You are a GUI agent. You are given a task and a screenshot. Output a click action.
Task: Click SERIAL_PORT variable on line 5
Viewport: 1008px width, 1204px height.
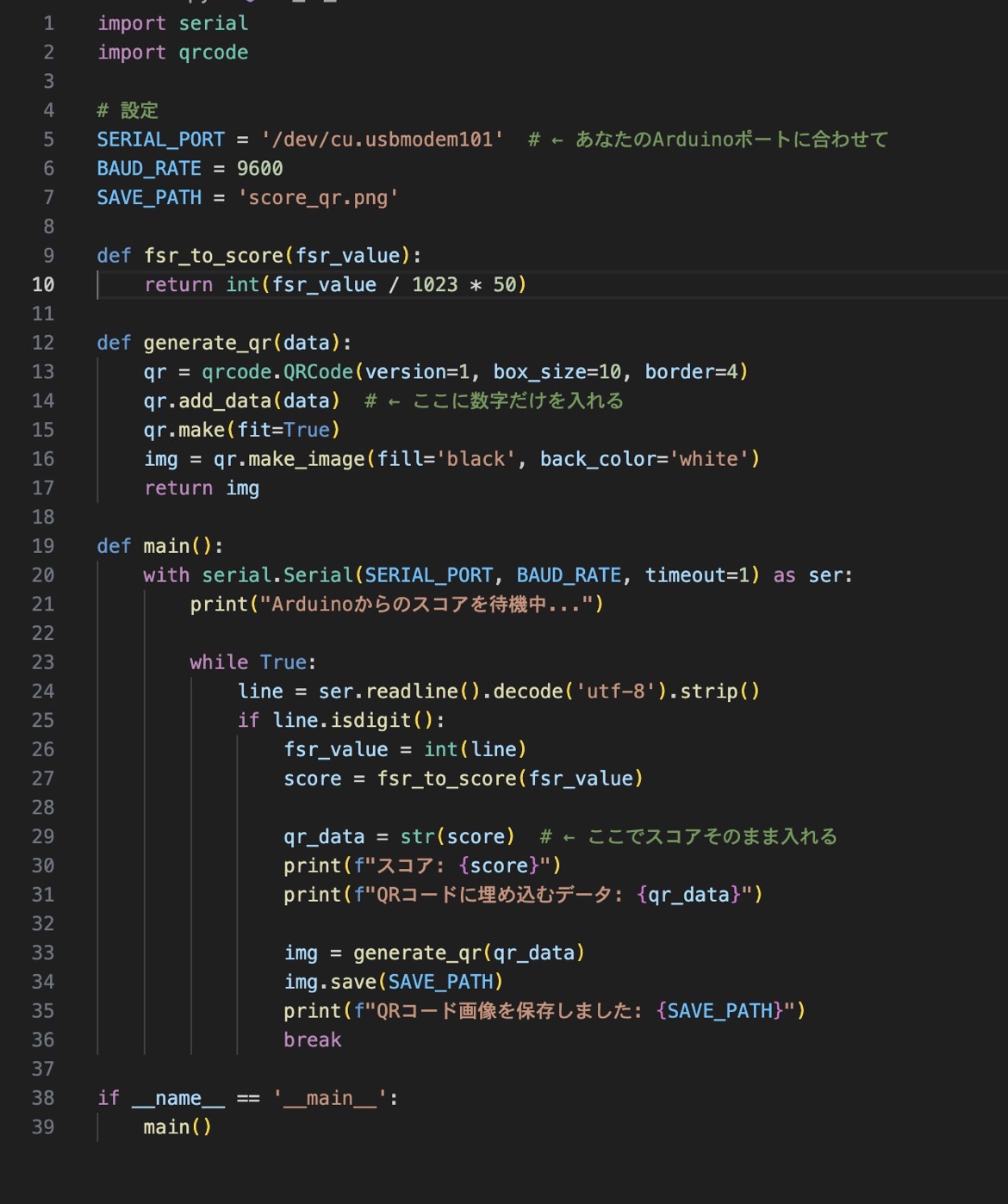coord(160,140)
